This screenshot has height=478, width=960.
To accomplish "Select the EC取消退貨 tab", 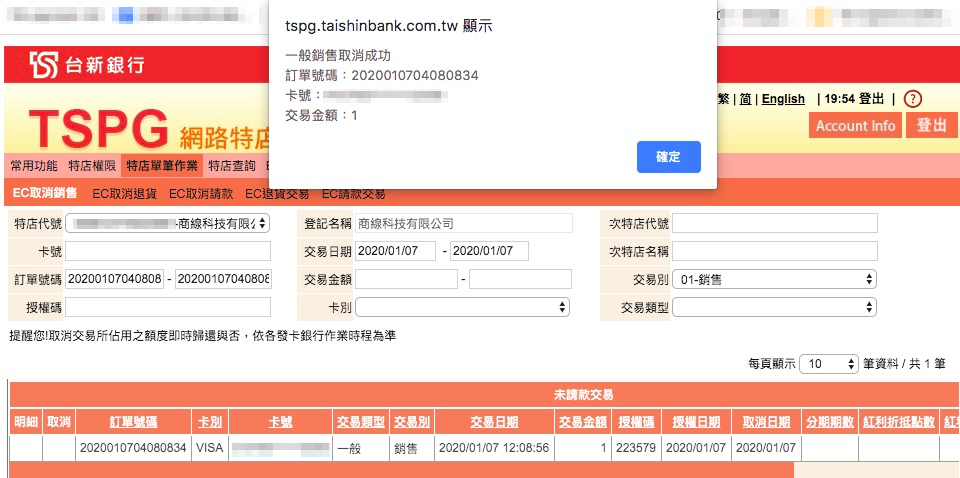I will (x=124, y=193).
